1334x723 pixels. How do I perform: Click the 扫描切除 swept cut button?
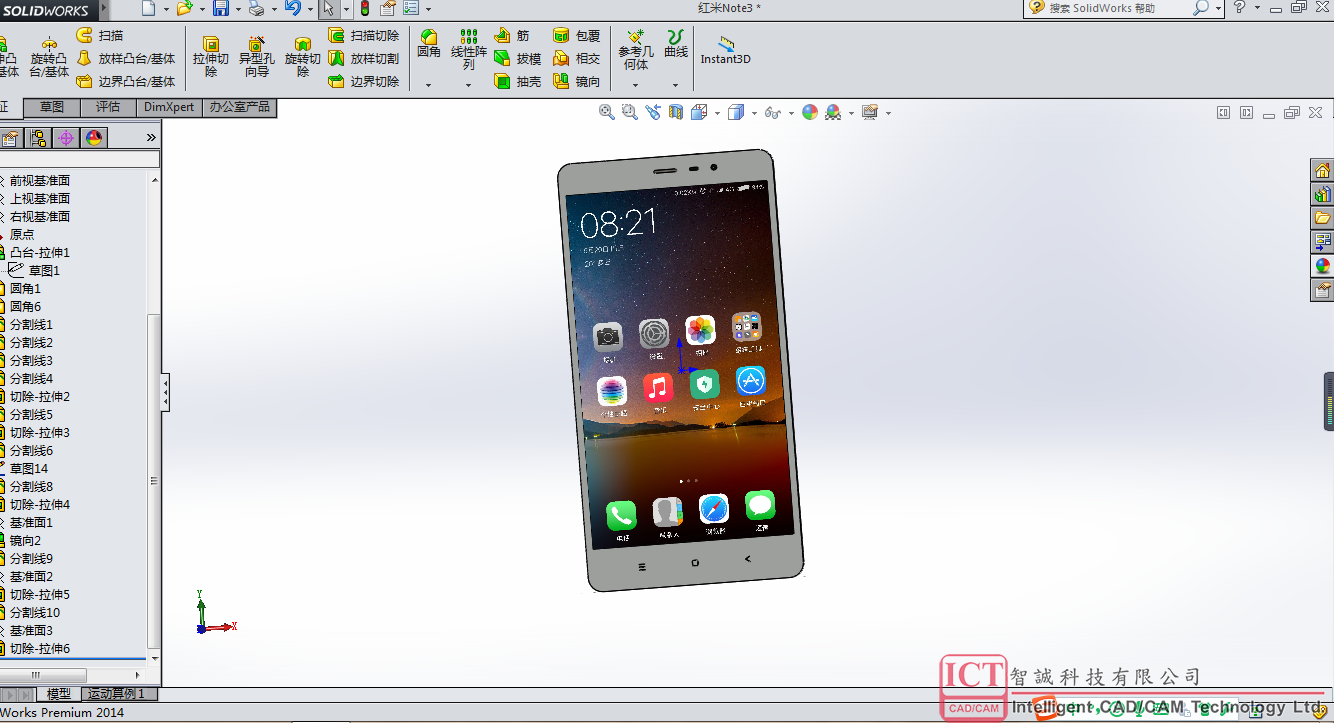pyautogui.click(x=364, y=35)
